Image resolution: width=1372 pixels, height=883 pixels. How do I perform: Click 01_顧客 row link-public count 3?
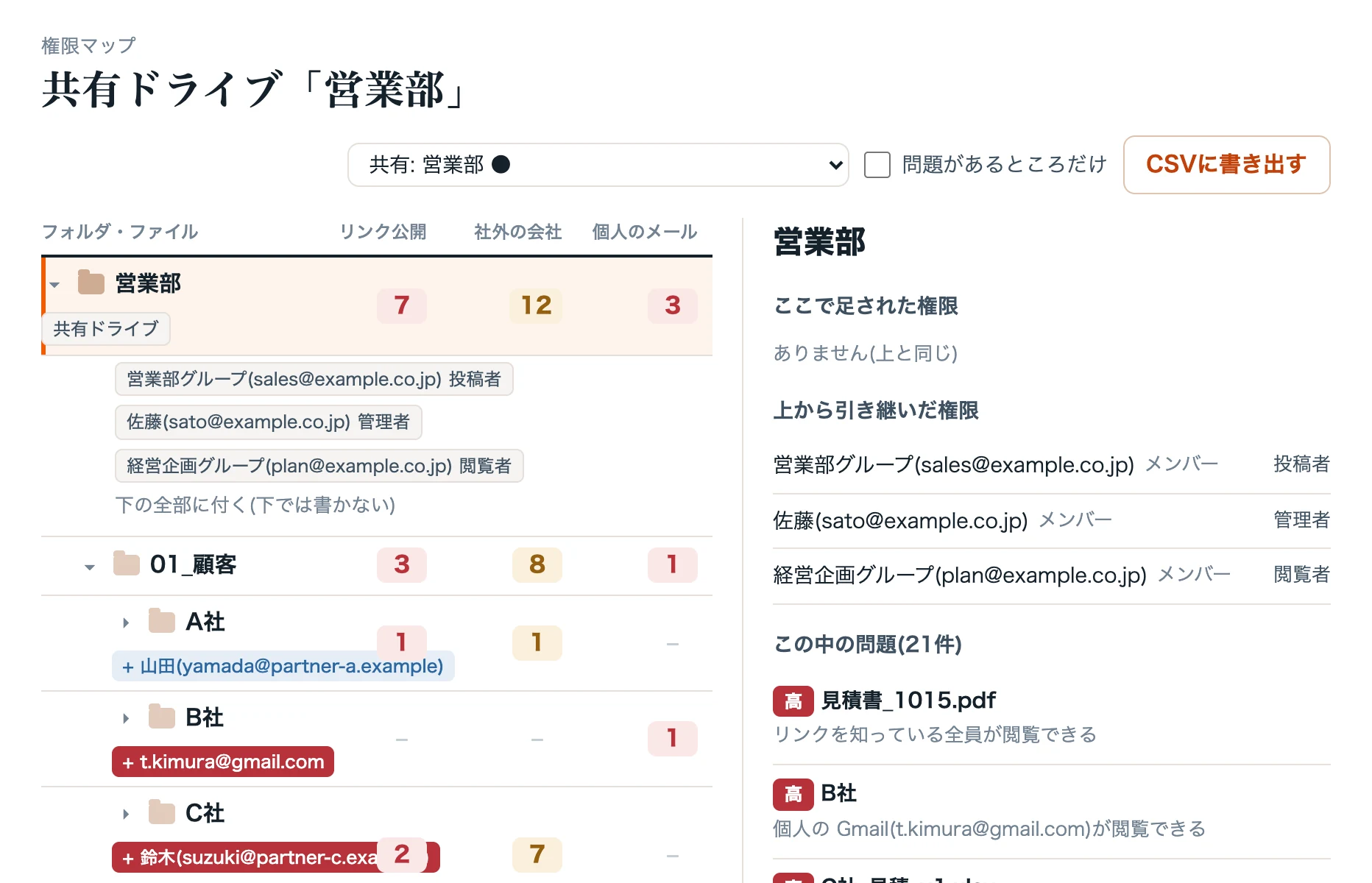[401, 564]
